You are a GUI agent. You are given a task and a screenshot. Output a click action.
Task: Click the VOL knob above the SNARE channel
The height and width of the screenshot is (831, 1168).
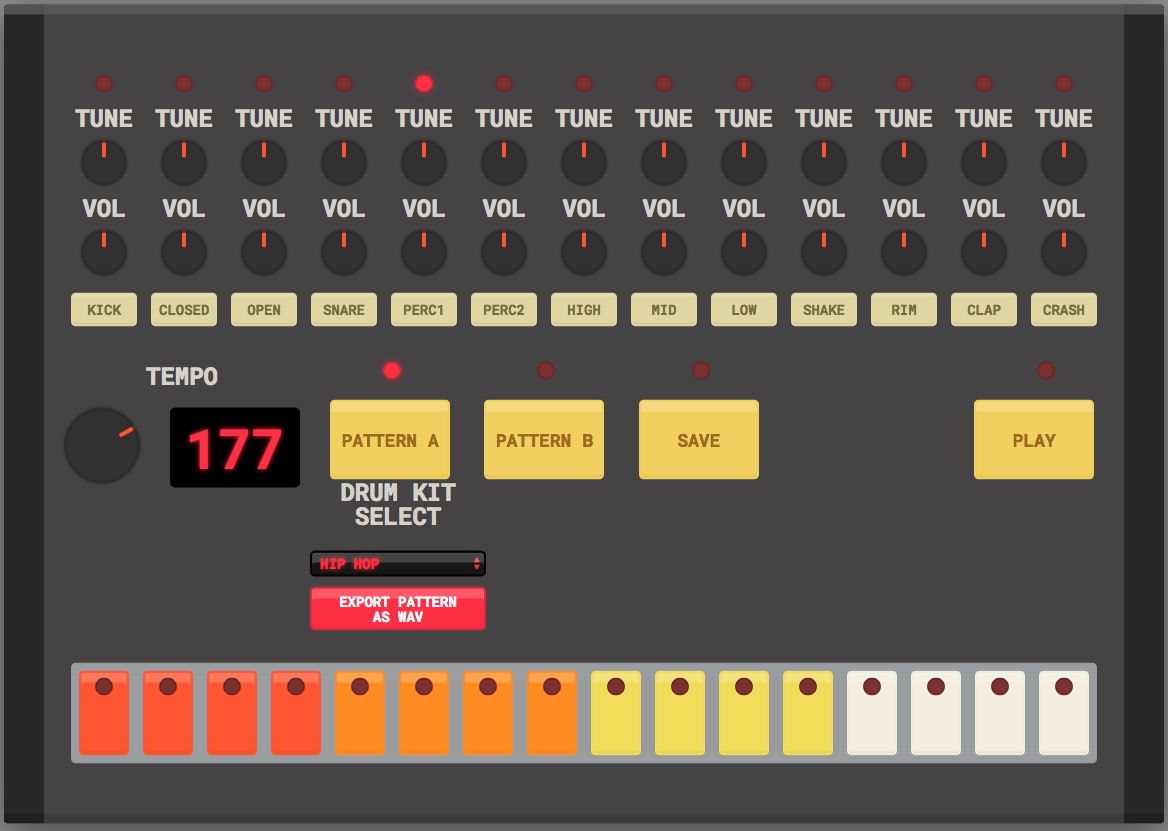[x=344, y=252]
